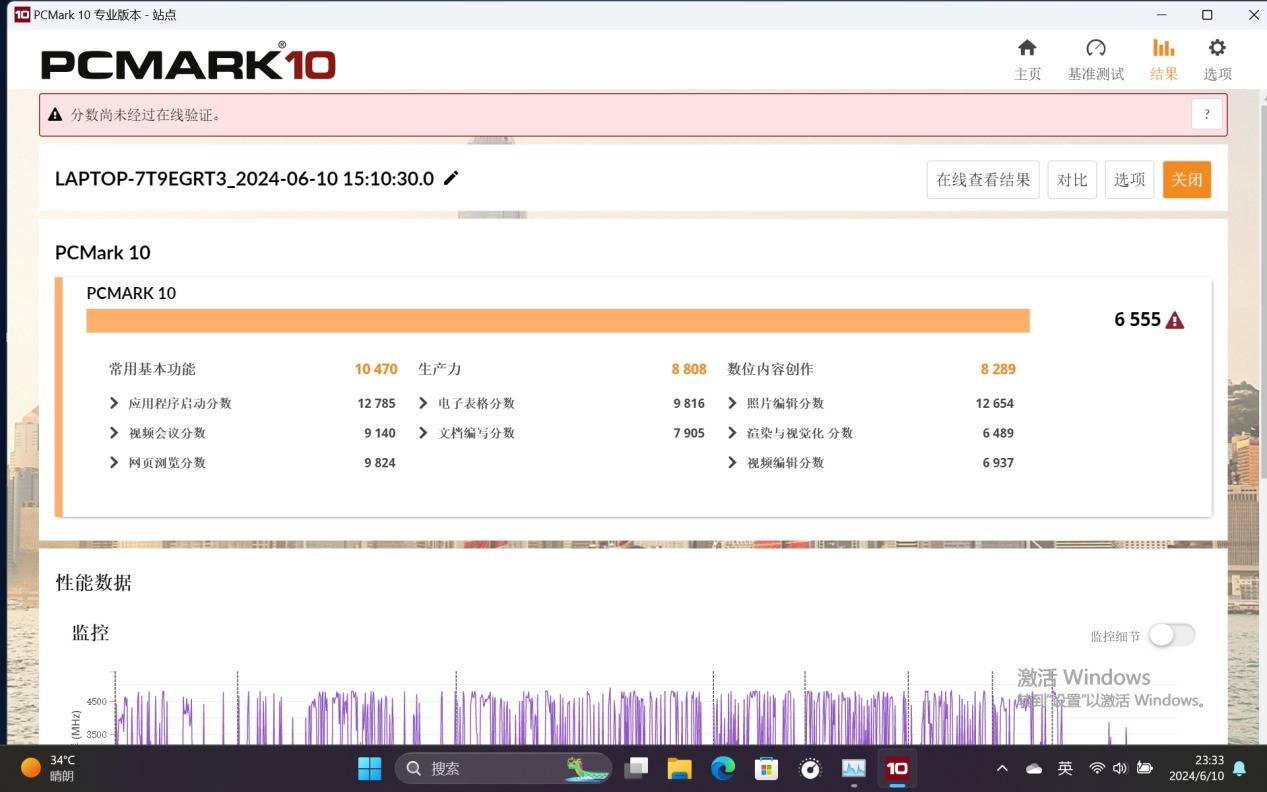Click the 数位内容创作 score 8 289
Image resolution: width=1267 pixels, height=792 pixels.
pos(998,369)
